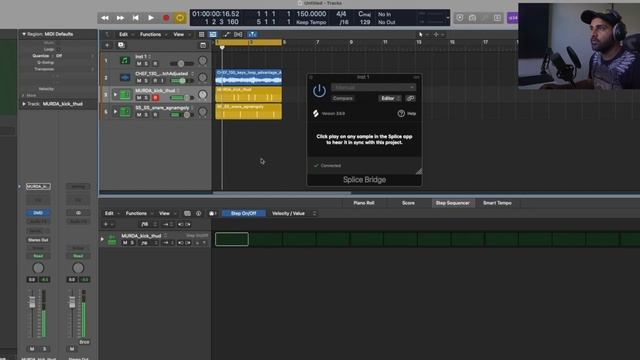Click the Inst 1 track instrument icon
The width and height of the screenshot is (640, 360).
124,61
